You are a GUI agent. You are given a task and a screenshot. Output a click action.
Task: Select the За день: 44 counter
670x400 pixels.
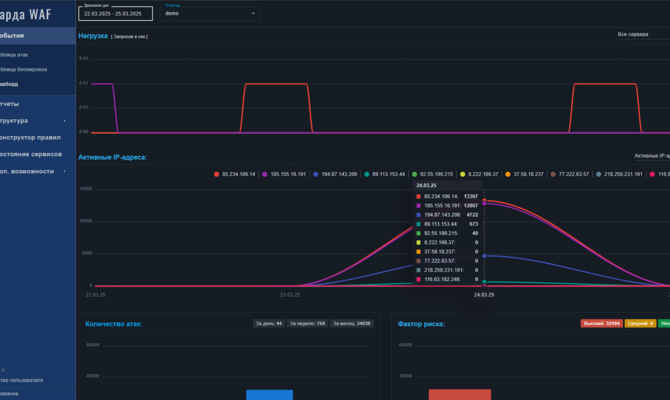click(269, 324)
